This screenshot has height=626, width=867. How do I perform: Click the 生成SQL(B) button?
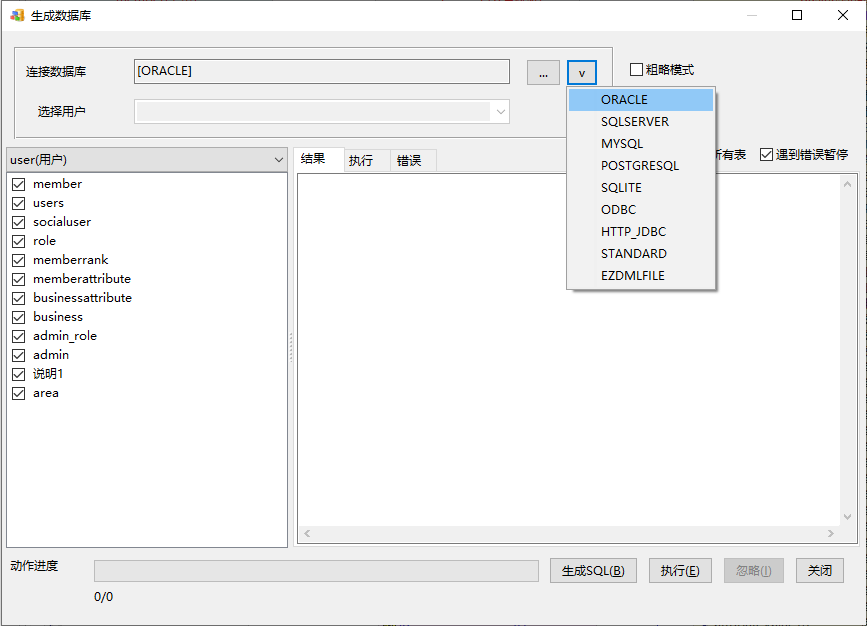(x=593, y=571)
